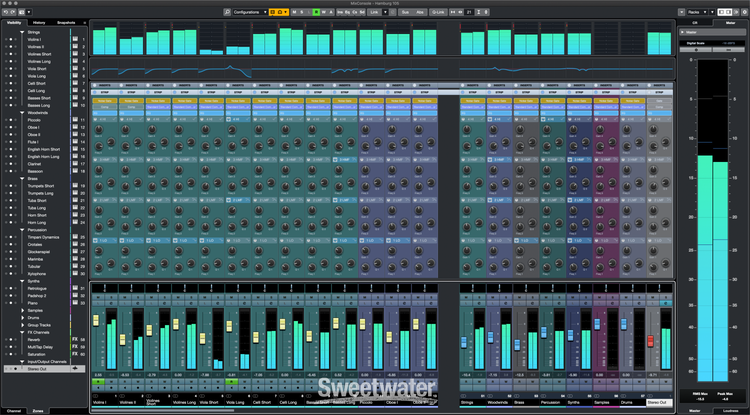Click the Q-Link button

pyautogui.click(x=438, y=11)
